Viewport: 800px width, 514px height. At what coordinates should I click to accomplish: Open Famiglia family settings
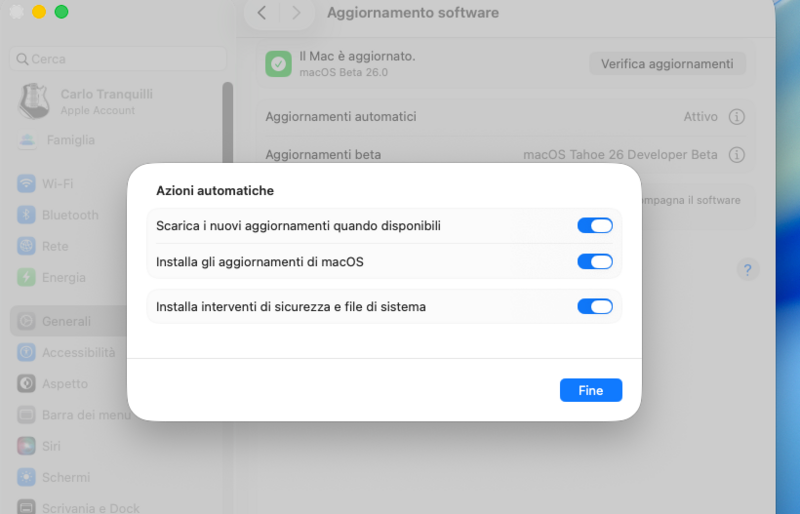pyautogui.click(x=70, y=140)
